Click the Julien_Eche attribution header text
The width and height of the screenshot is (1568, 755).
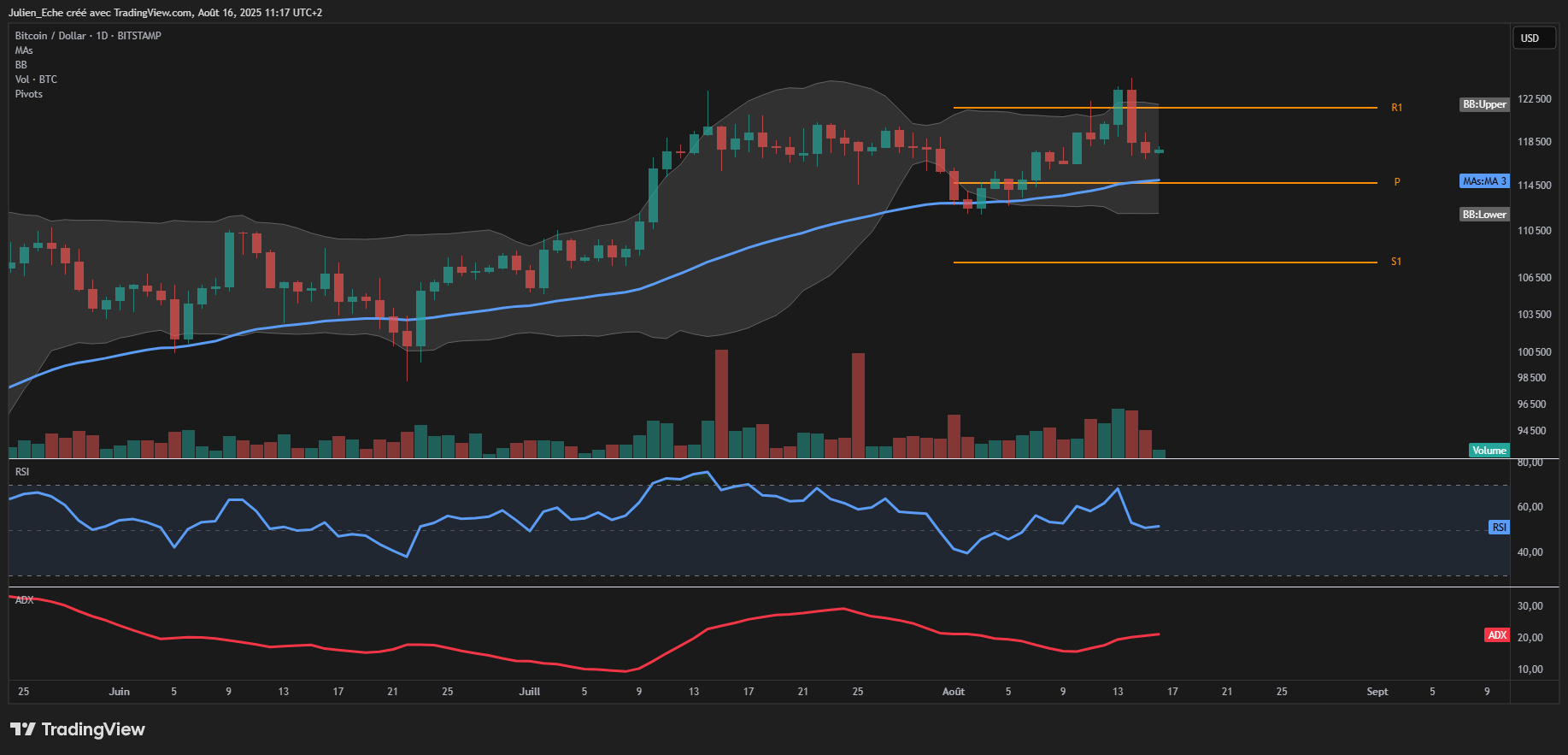click(x=165, y=13)
